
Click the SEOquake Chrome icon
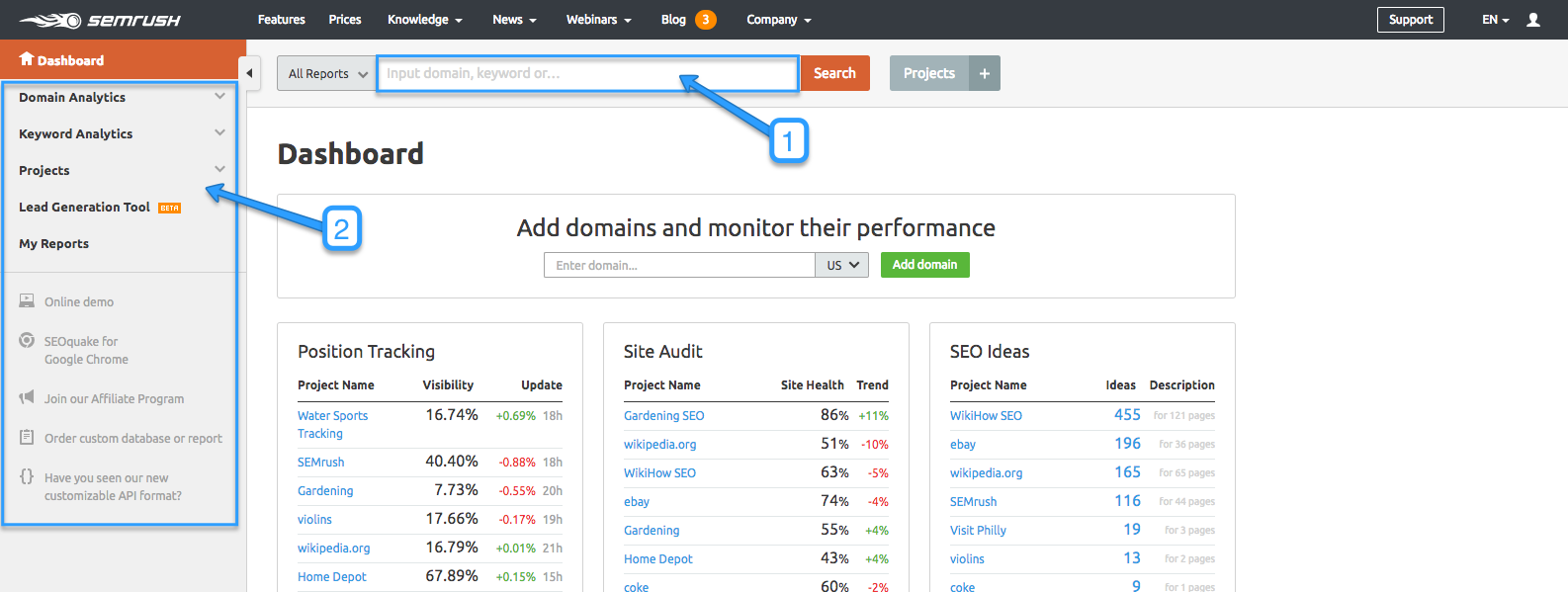pos(27,340)
